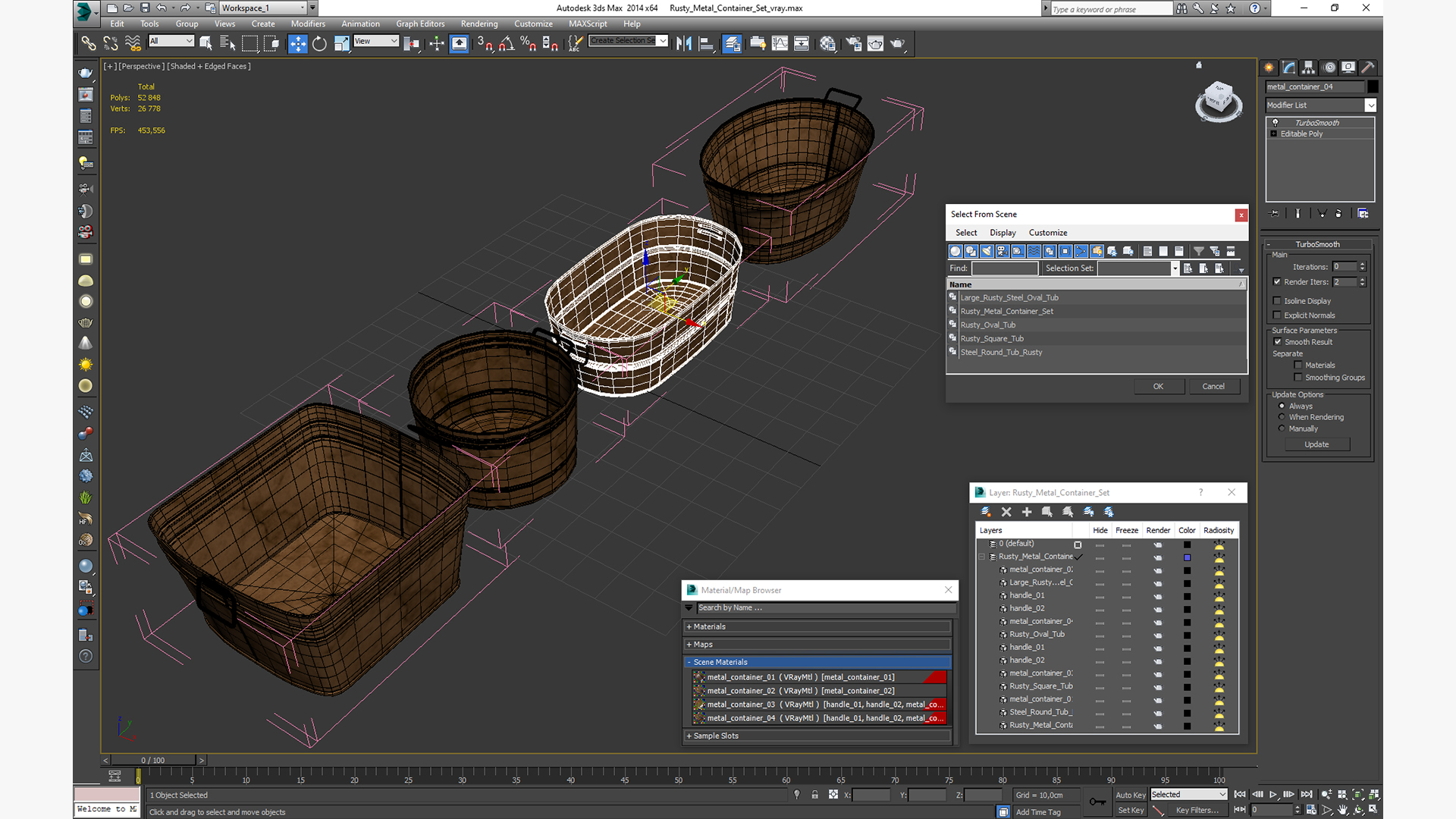Screen dimensions: 1456x819
Task: Toggle the Rectangular Selection Region icon
Action: point(249,43)
